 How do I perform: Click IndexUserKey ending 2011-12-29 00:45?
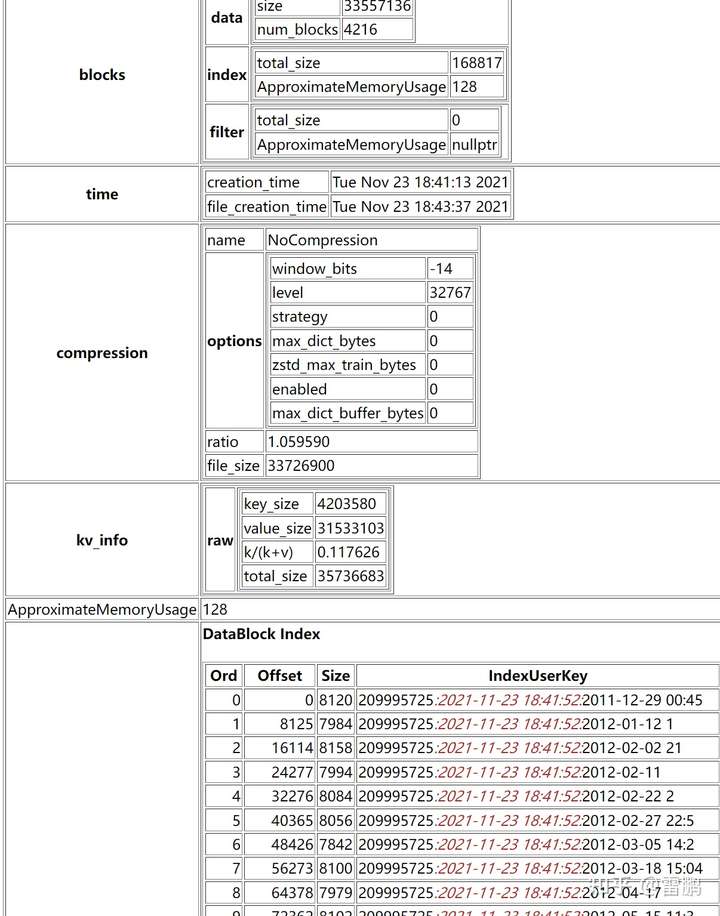point(530,700)
